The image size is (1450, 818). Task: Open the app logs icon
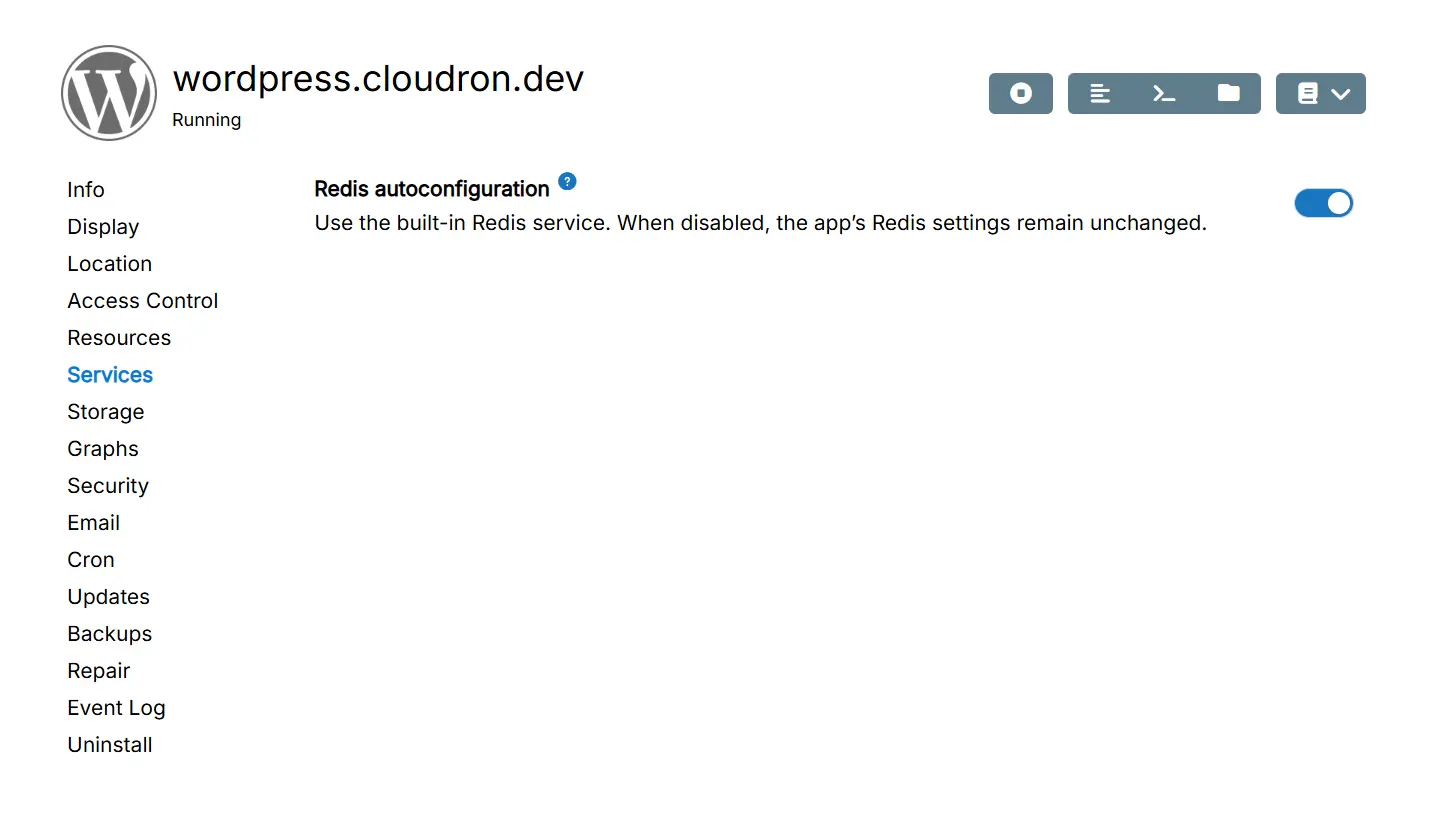1100,93
